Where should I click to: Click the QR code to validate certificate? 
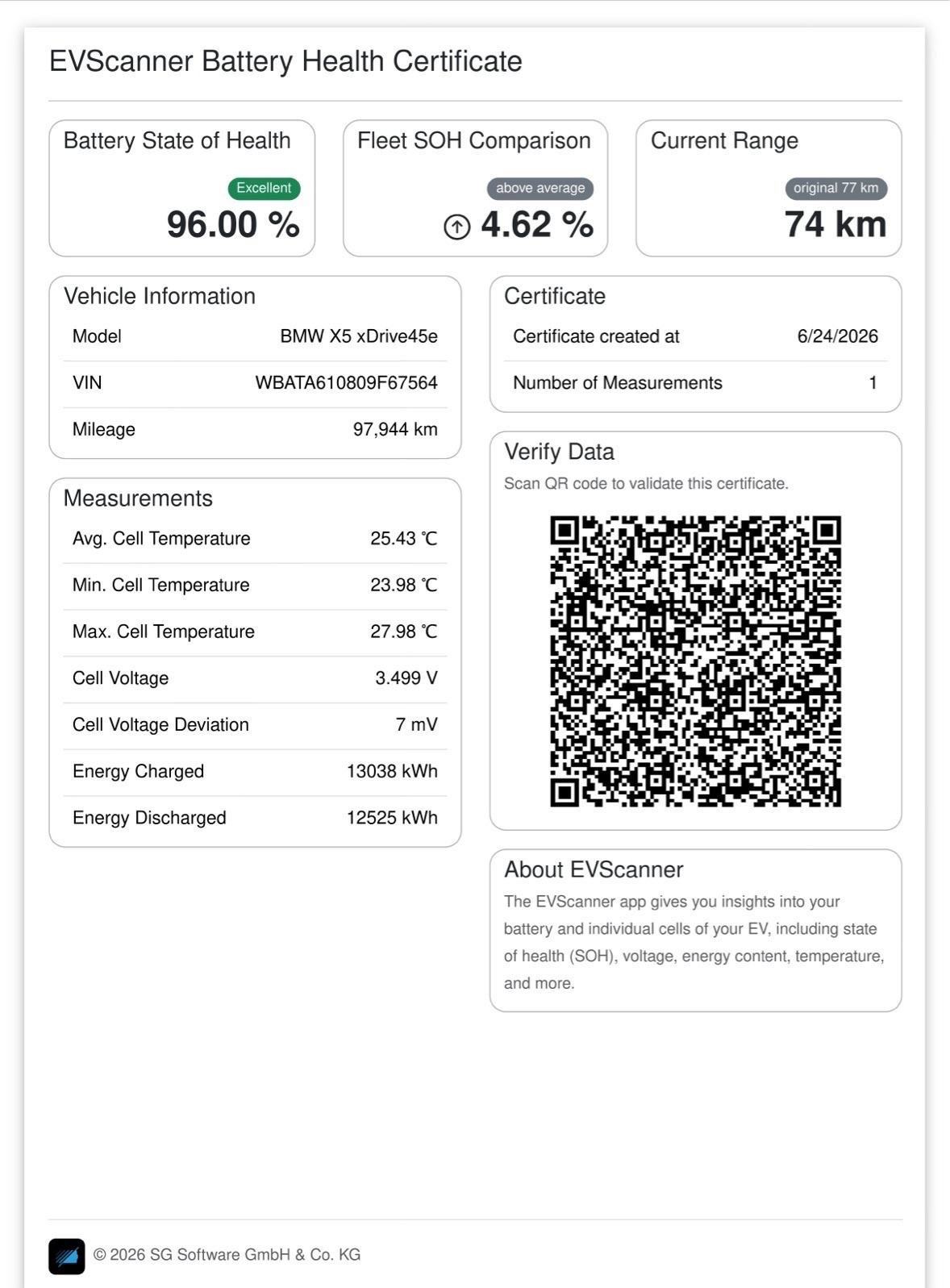pos(695,661)
